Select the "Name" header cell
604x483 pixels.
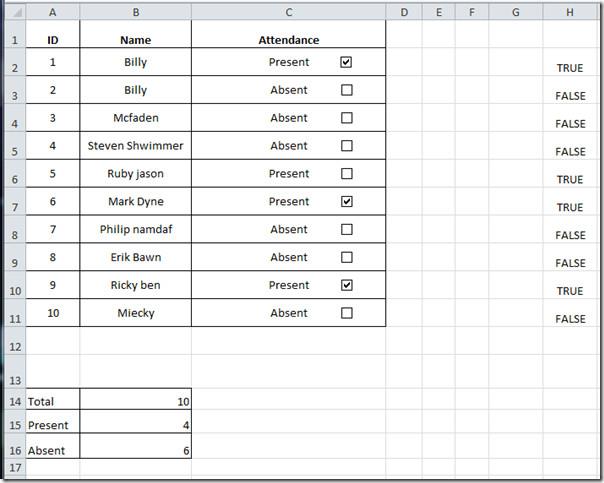point(135,40)
